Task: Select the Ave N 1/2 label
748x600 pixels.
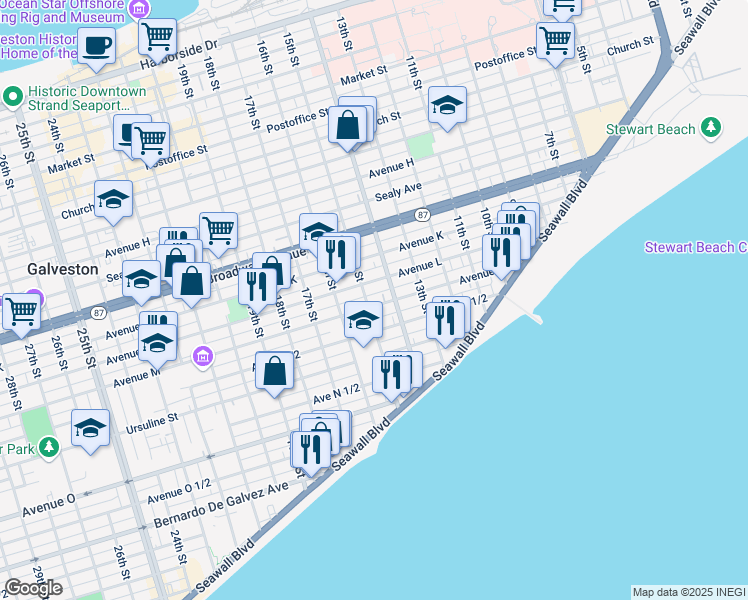Action: [336, 393]
